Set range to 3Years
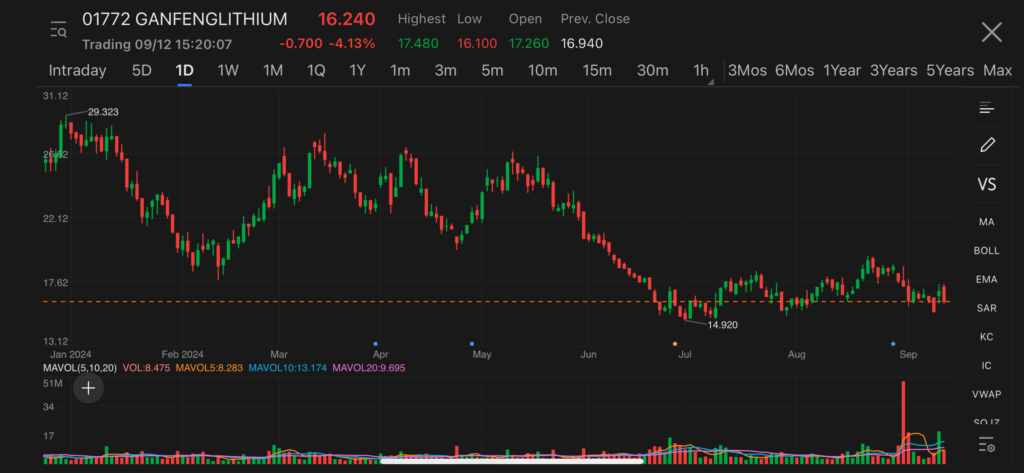 coord(893,71)
